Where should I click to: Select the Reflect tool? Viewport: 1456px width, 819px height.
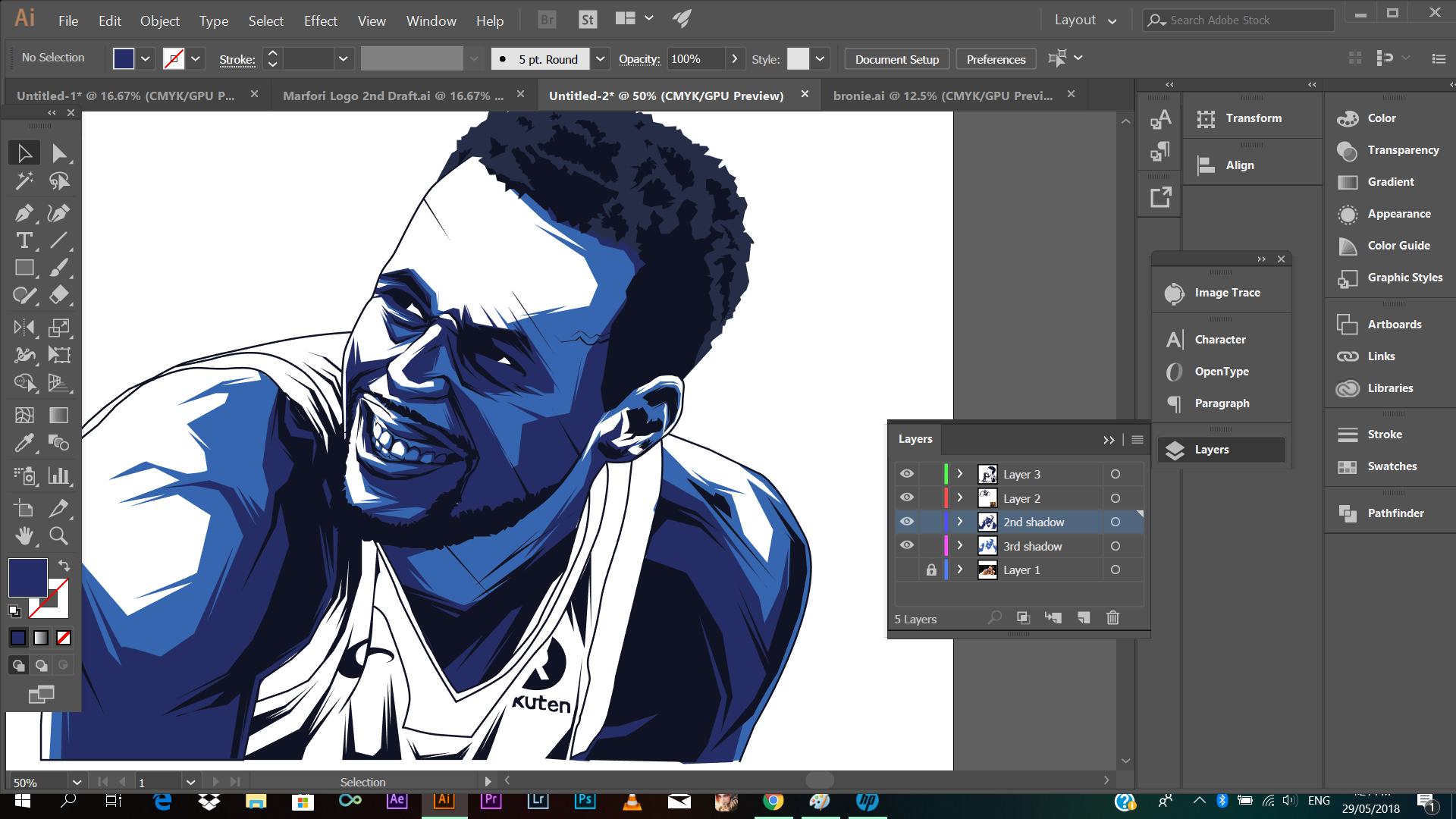tap(24, 328)
